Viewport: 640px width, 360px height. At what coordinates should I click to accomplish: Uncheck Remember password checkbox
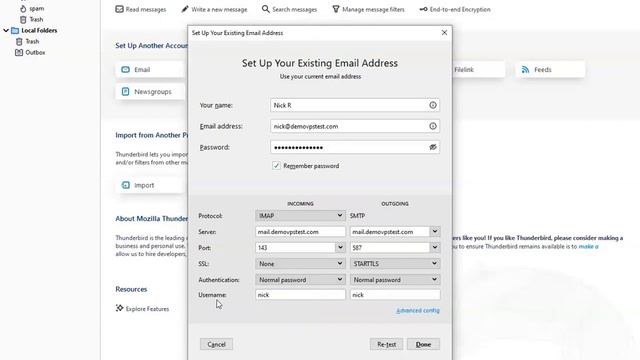[276, 166]
